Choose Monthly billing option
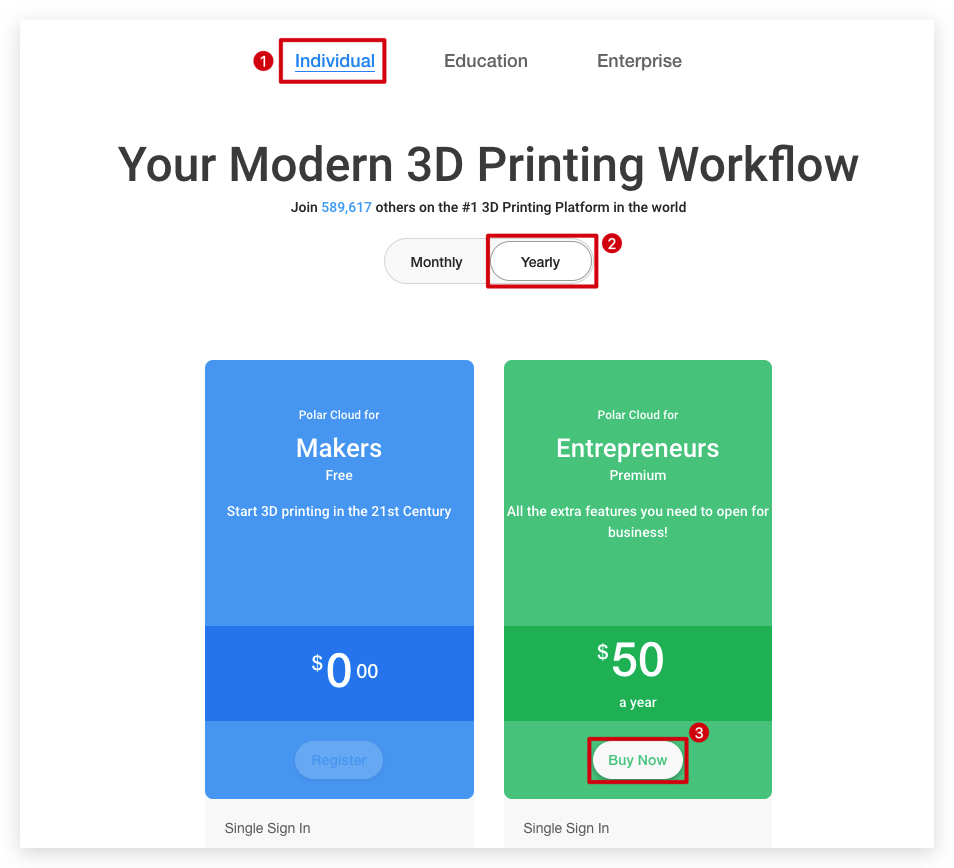Image resolution: width=954 pixels, height=868 pixels. pyautogui.click(x=436, y=262)
